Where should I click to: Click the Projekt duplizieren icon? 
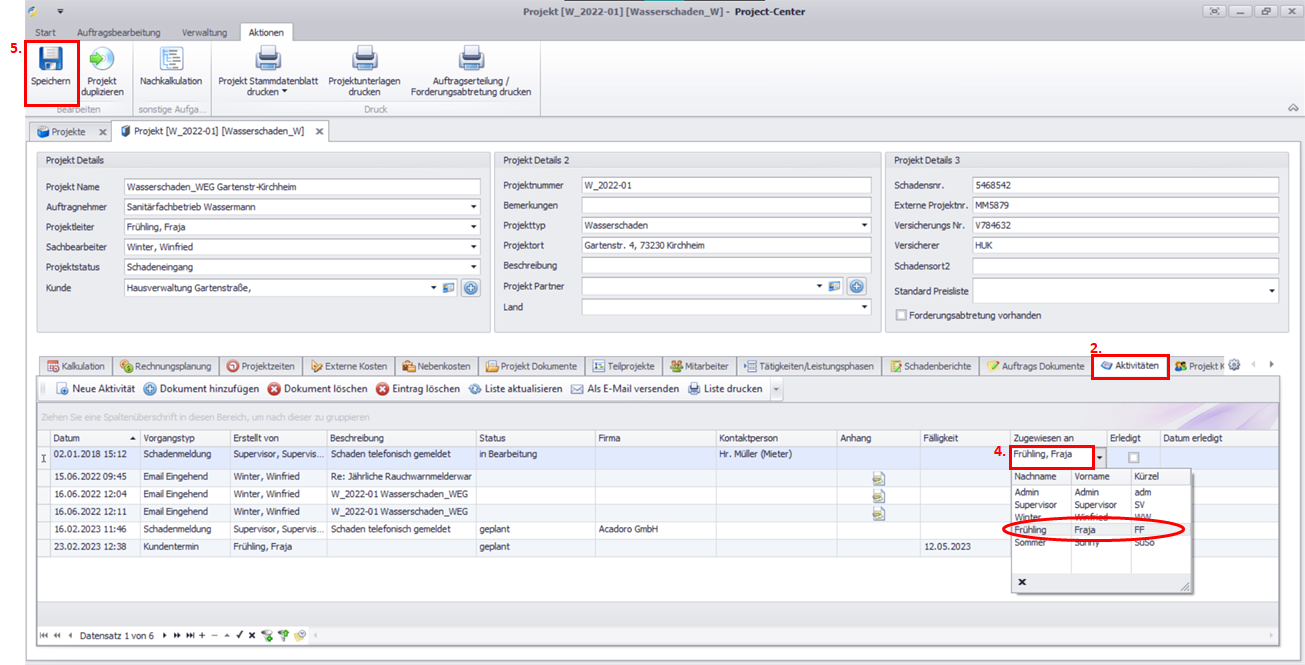point(101,59)
